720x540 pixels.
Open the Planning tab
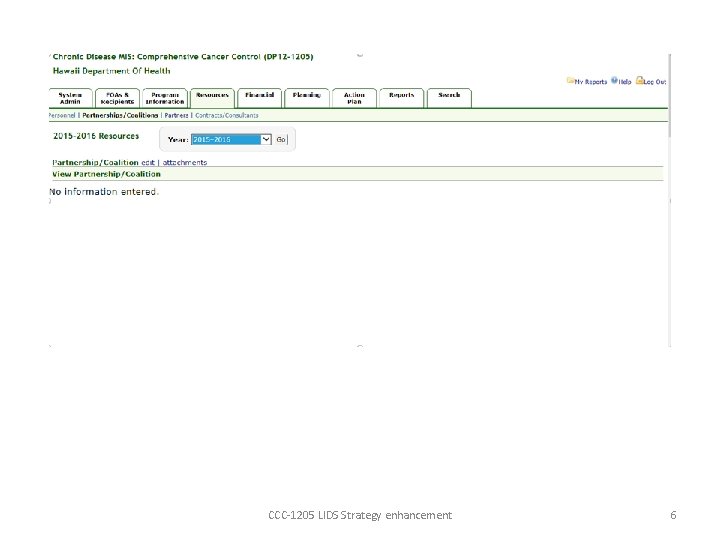[306, 98]
